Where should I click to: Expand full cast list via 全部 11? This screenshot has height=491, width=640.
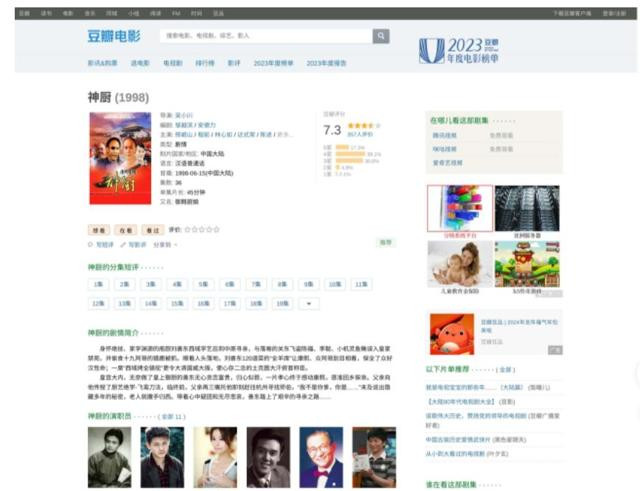tap(172, 417)
